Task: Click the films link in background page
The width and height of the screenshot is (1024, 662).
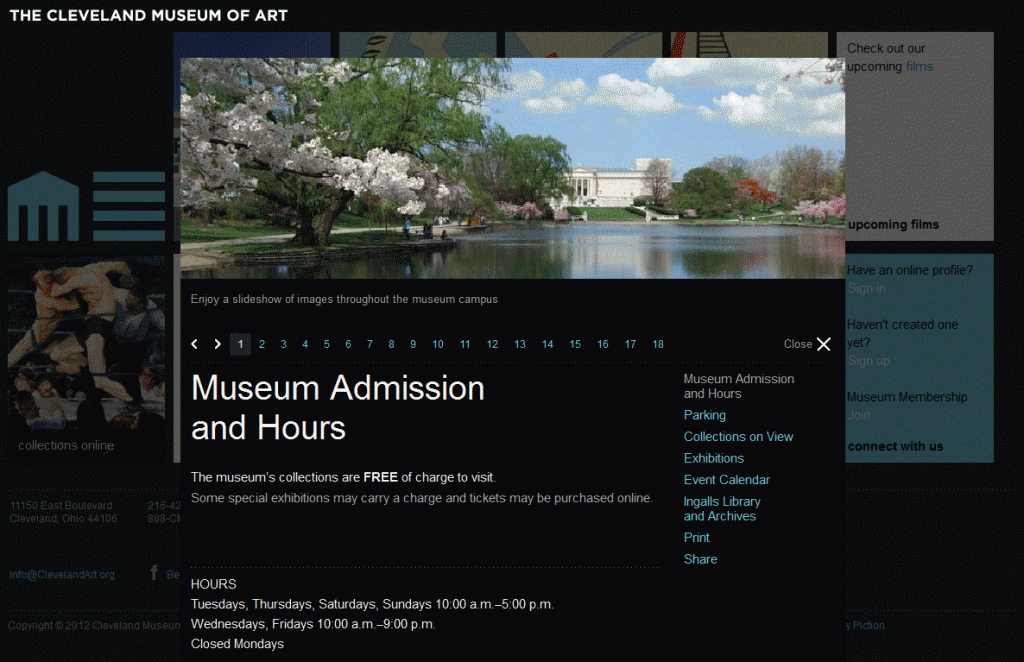Action: [919, 67]
